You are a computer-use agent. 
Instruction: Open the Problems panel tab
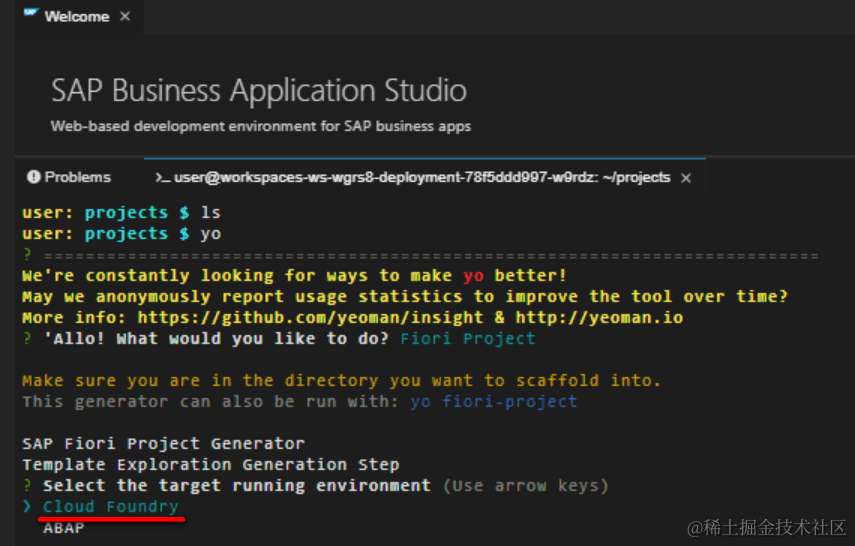[69, 177]
